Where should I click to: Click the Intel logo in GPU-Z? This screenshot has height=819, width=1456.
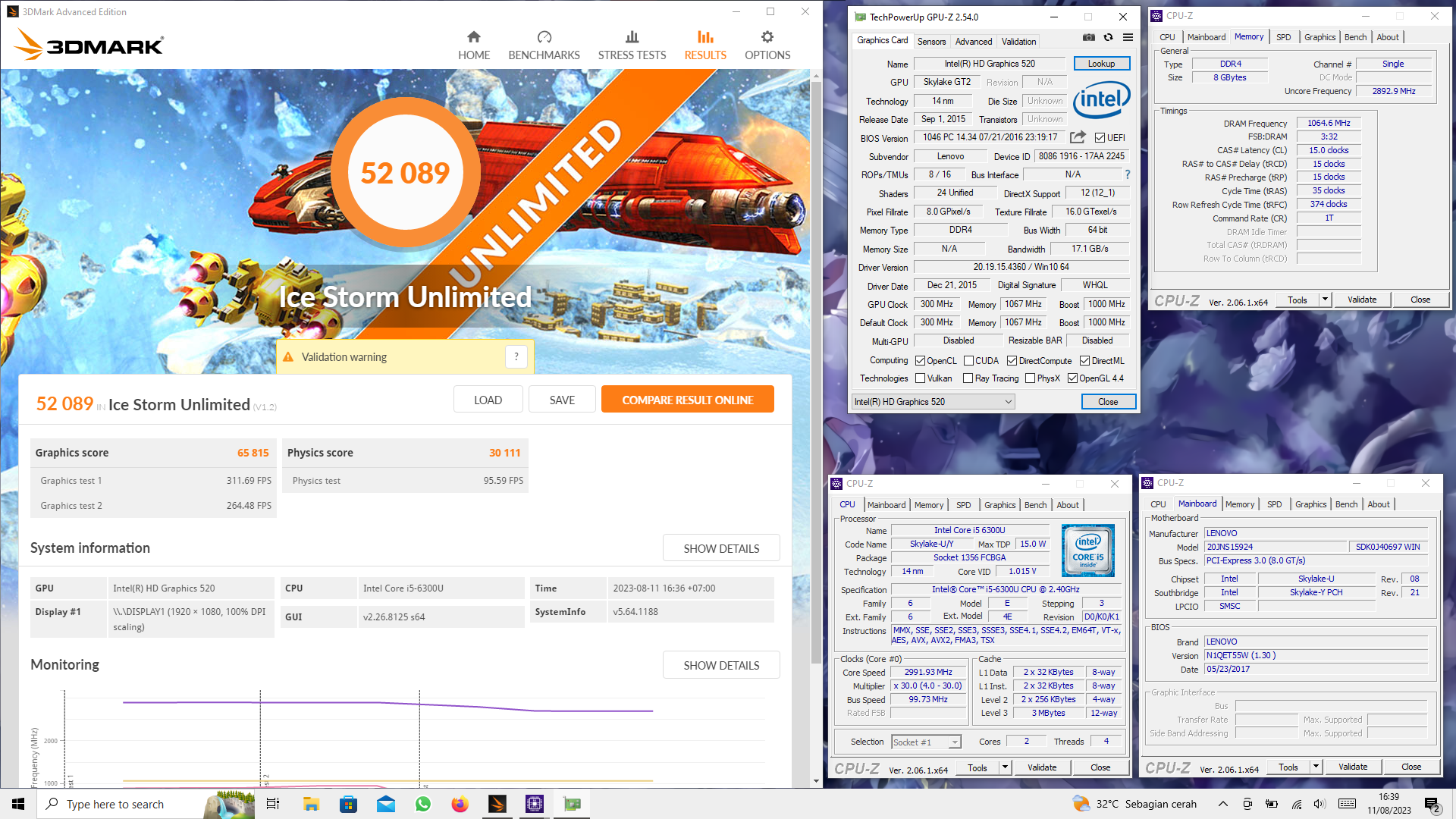tap(1101, 99)
